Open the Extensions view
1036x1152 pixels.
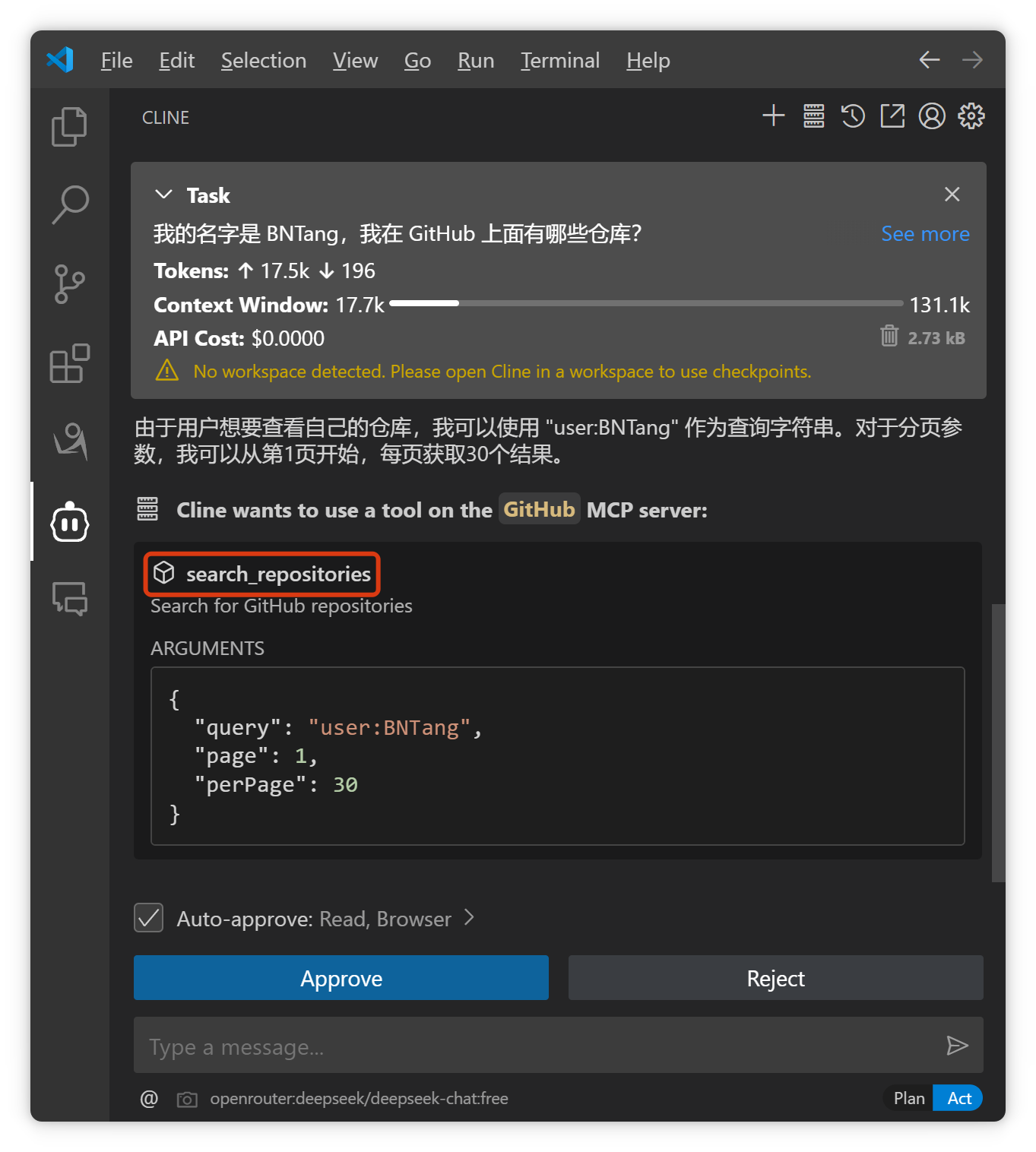[x=69, y=363]
